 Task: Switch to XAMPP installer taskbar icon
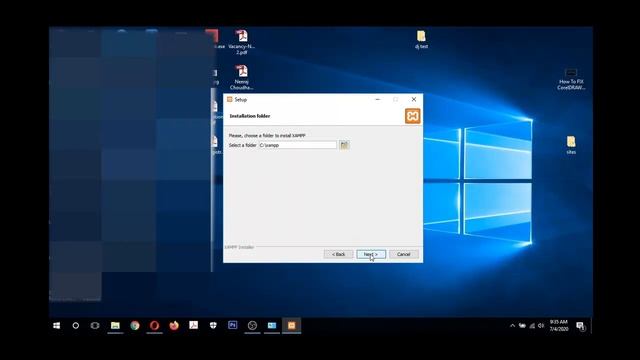point(291,325)
